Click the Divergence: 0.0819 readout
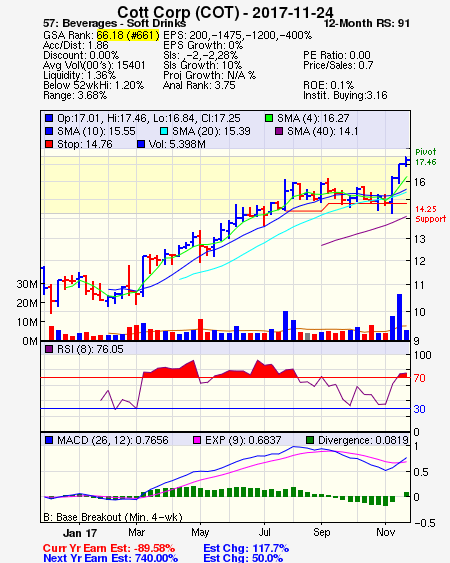 pos(363,440)
